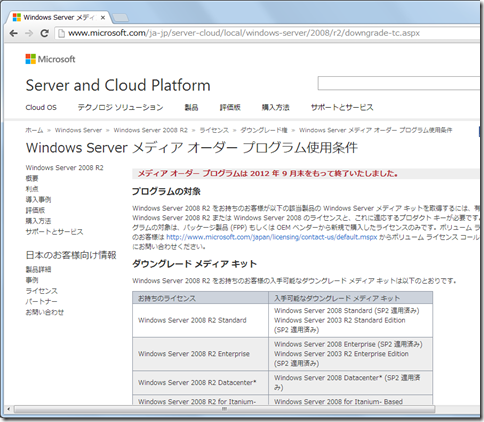
Task: Click the site search box
Action: [x=399, y=83]
